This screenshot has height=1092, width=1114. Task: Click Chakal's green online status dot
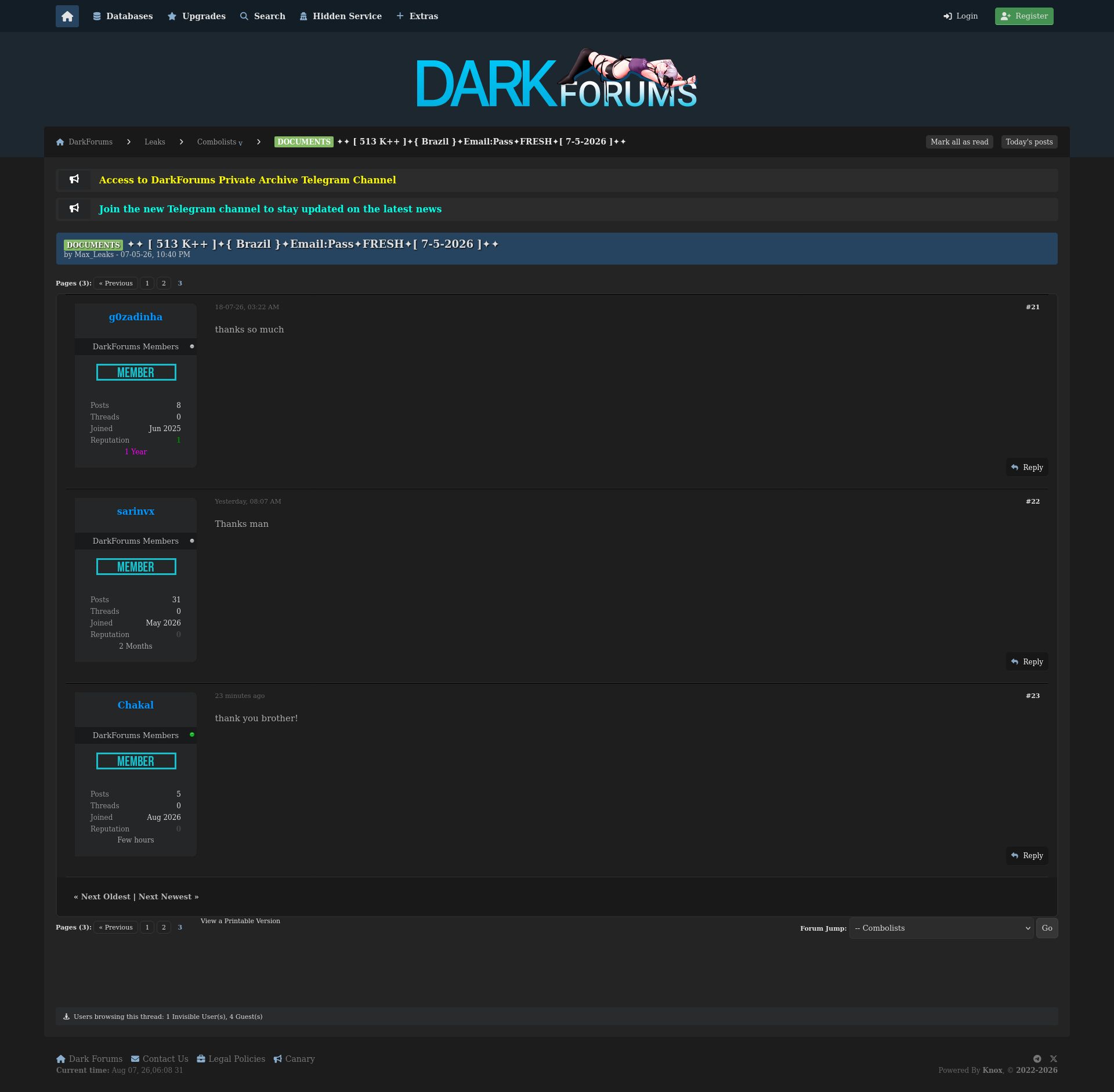pyautogui.click(x=192, y=735)
